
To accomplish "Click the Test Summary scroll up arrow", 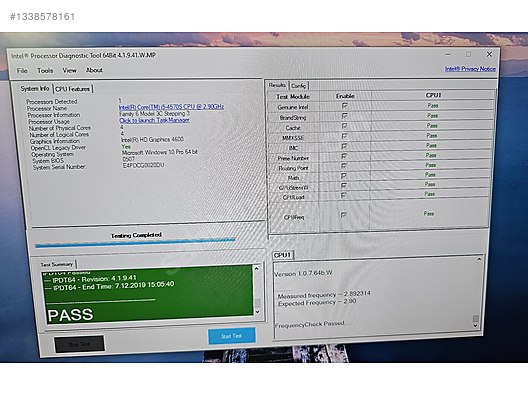I will click(x=257, y=269).
